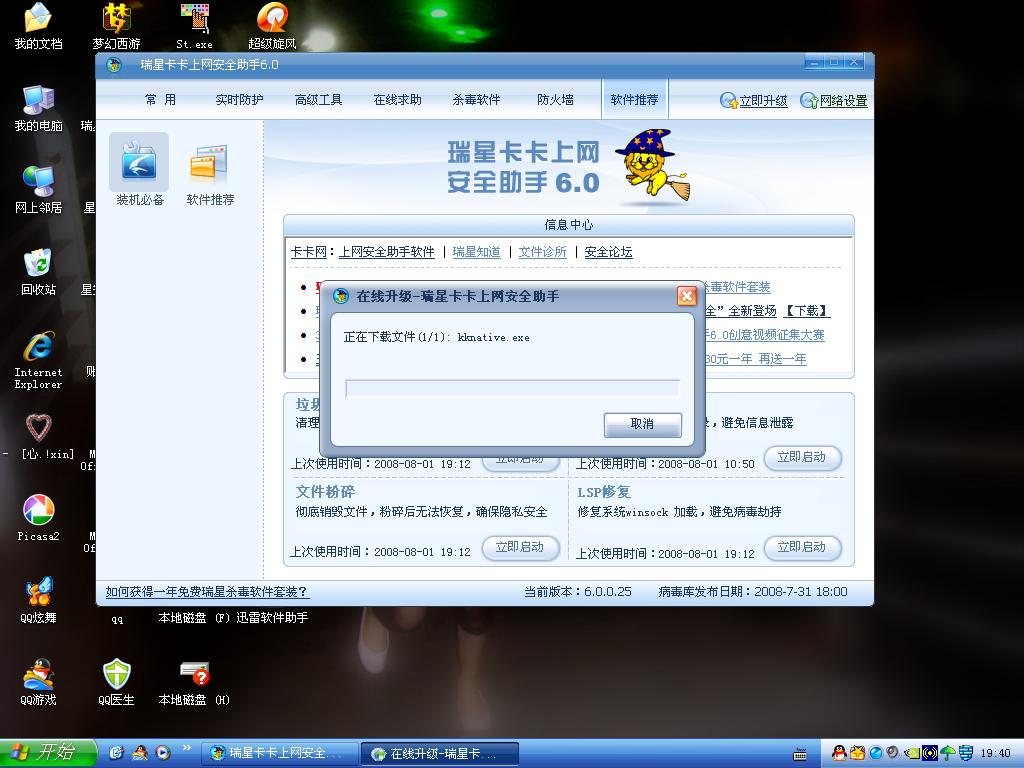Click the lion wizard mascot image

click(652, 165)
